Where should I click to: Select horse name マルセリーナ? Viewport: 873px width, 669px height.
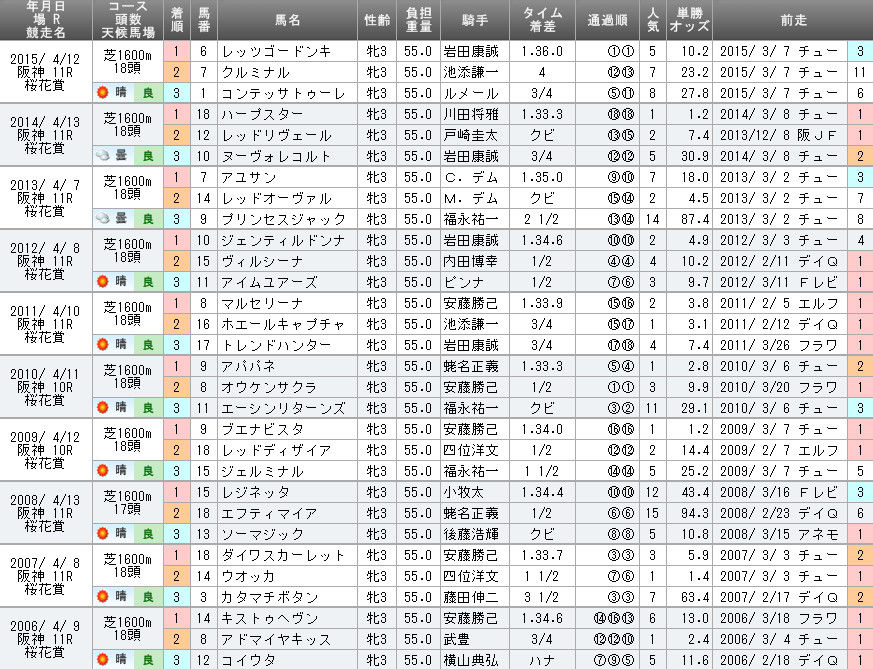tap(262, 303)
